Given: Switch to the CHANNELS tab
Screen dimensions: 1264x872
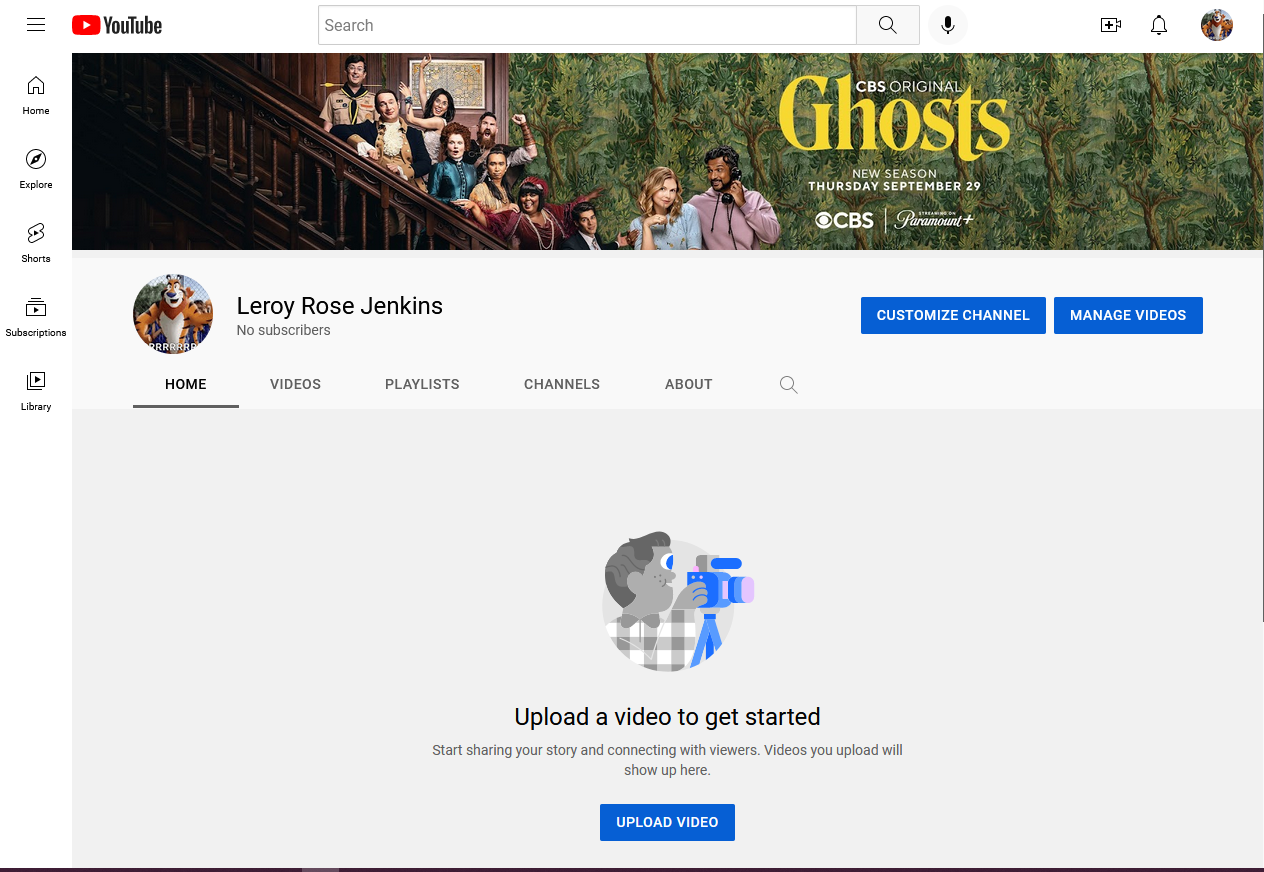Looking at the screenshot, I should [x=562, y=384].
